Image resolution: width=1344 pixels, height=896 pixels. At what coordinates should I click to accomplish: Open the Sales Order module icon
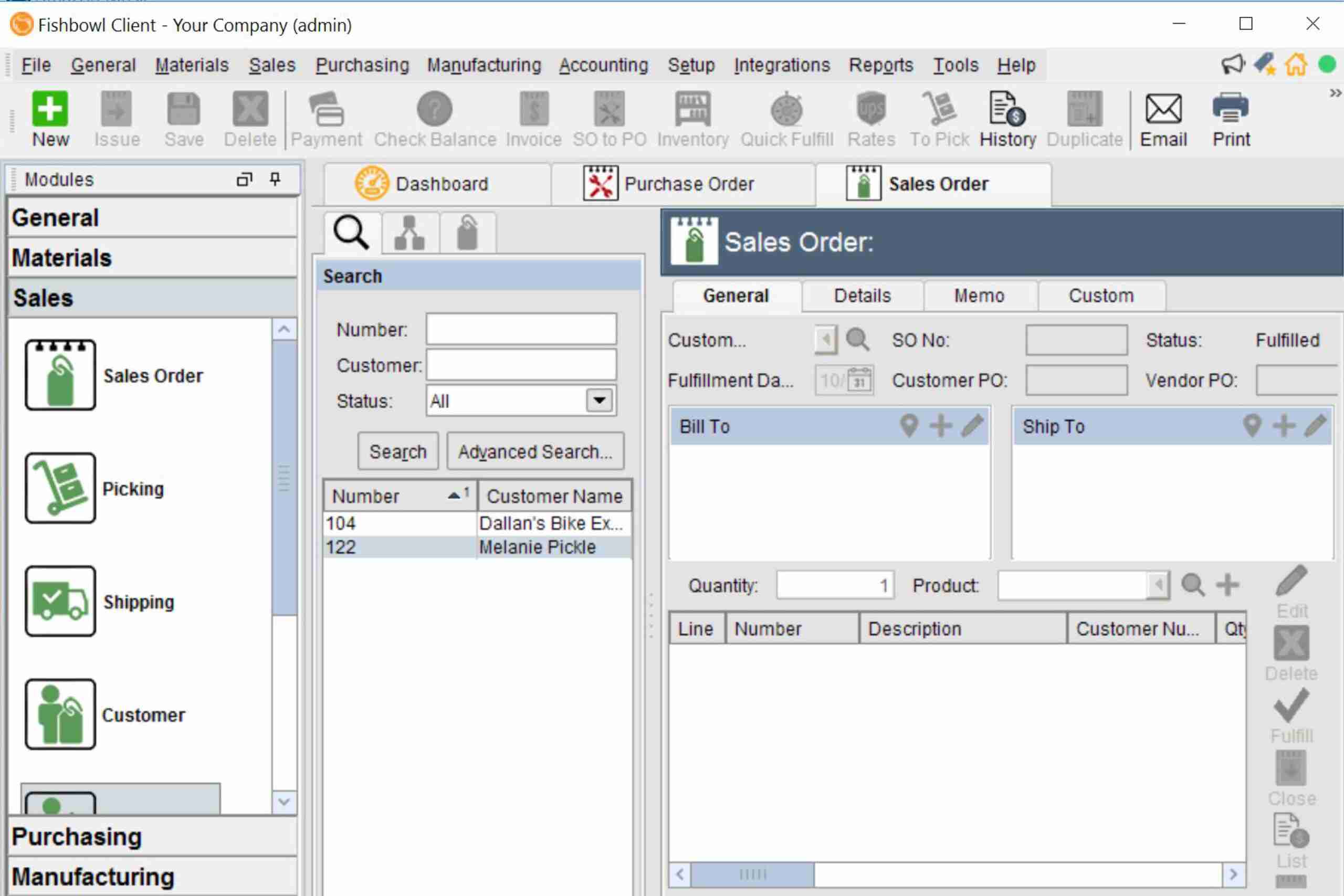(x=60, y=375)
